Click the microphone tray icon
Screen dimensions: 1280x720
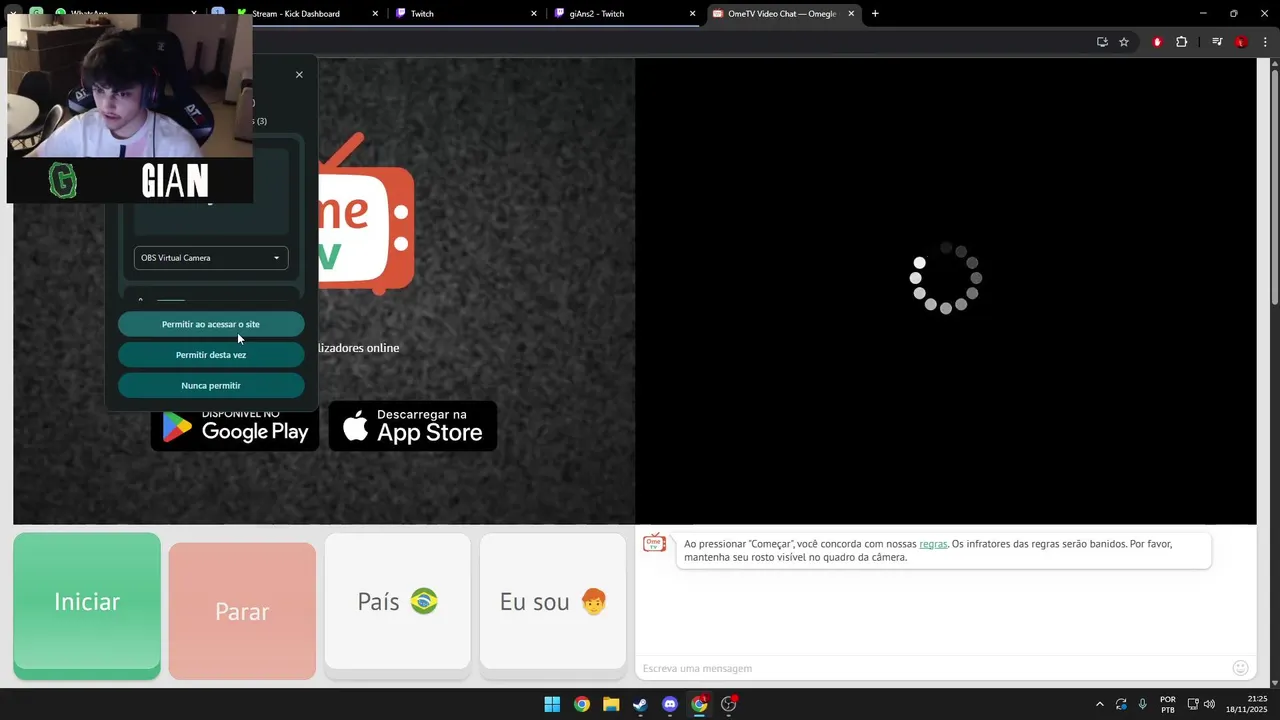tap(1142, 704)
